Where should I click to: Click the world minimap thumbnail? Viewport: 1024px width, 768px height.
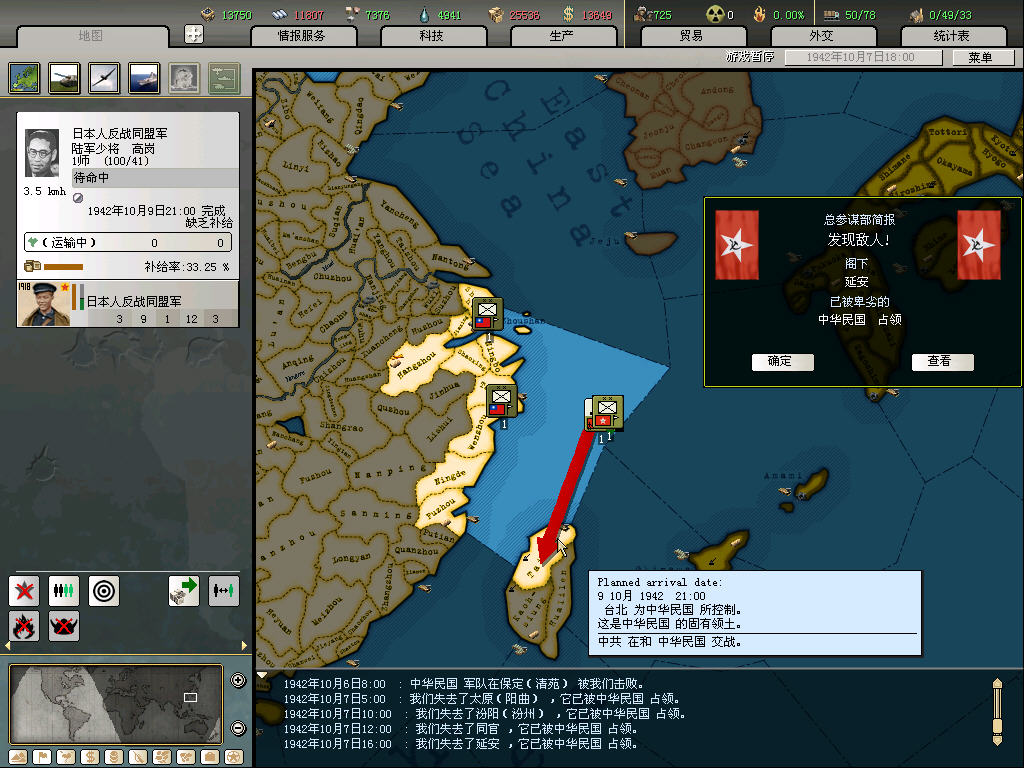click(116, 705)
